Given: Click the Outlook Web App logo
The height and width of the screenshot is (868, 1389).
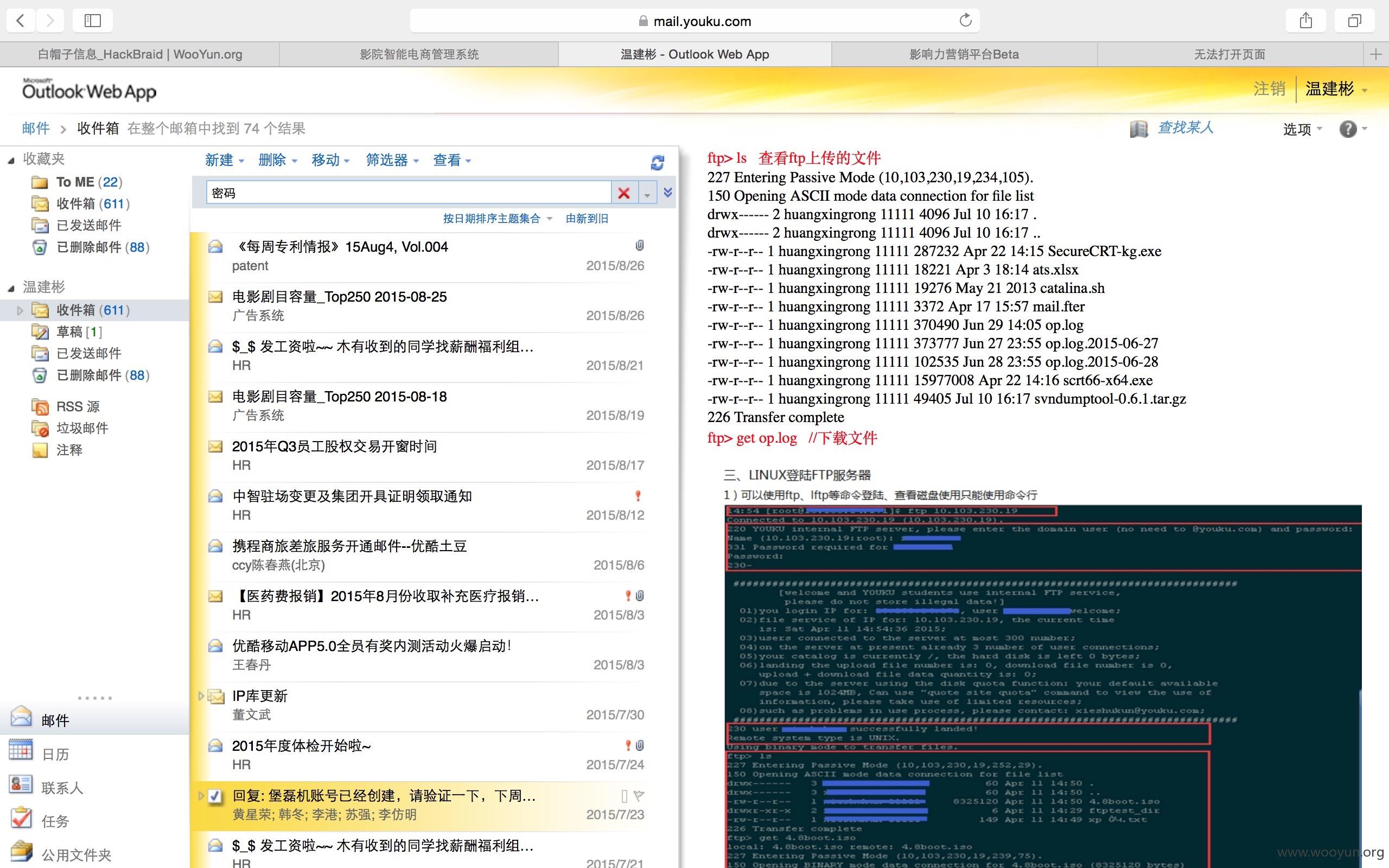Looking at the screenshot, I should pyautogui.click(x=89, y=90).
